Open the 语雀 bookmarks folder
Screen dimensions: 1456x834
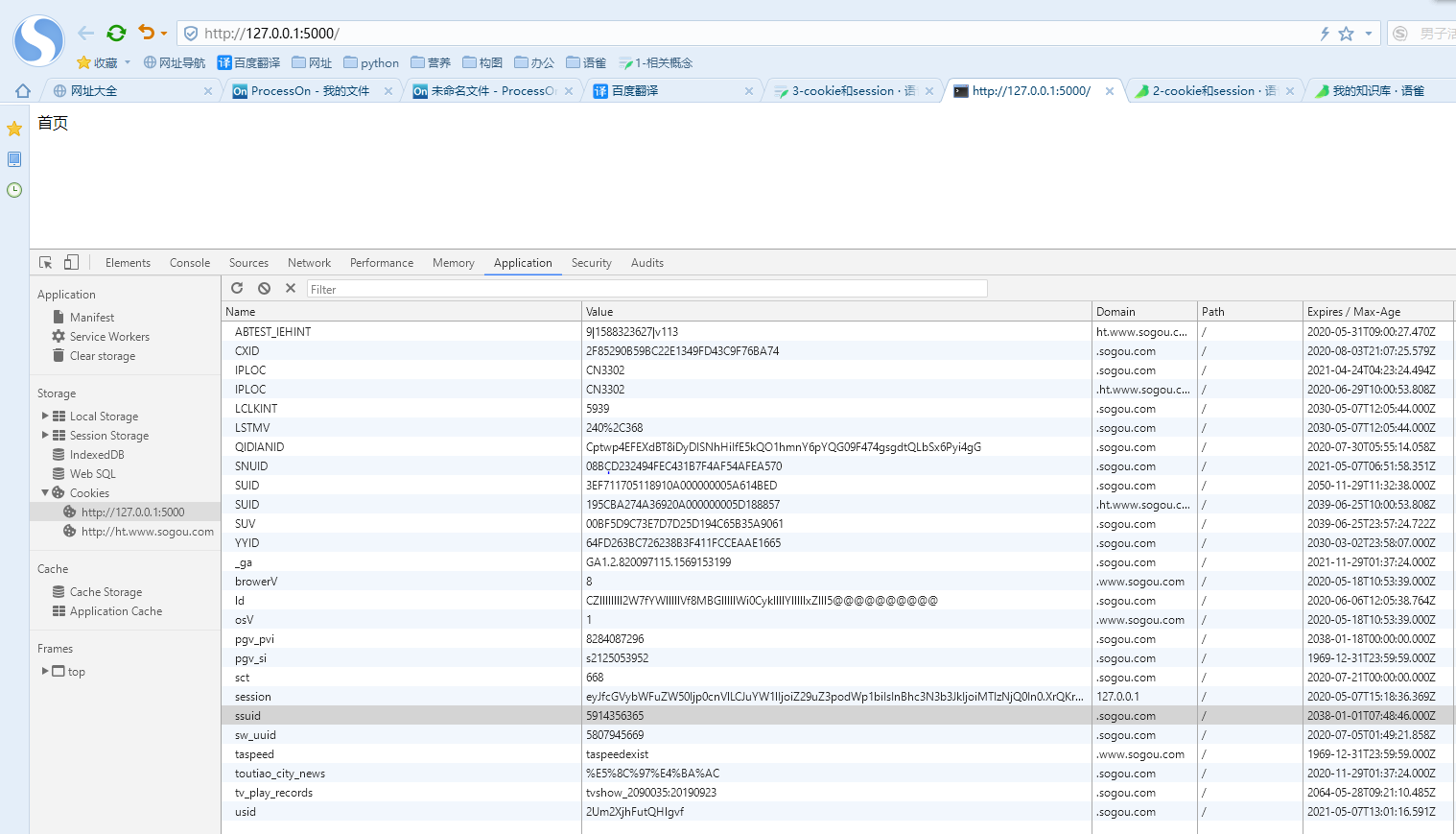coord(586,62)
